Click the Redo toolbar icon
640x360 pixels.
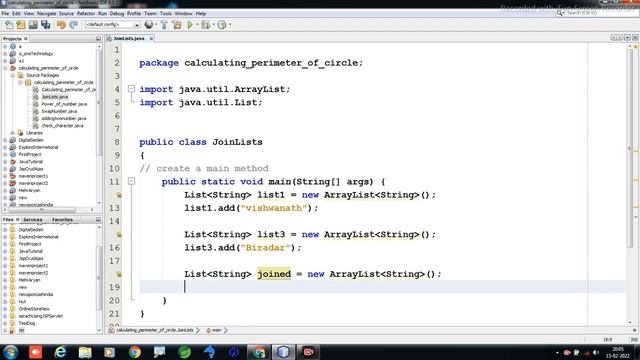pyautogui.click(x=73, y=25)
